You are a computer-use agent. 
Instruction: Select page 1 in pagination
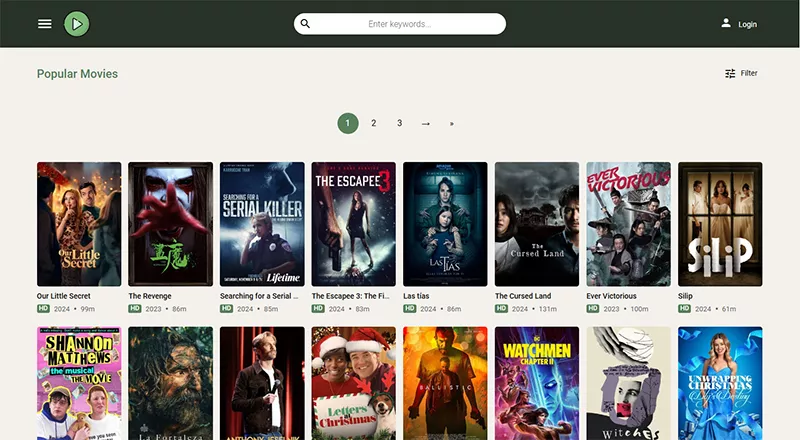(348, 124)
